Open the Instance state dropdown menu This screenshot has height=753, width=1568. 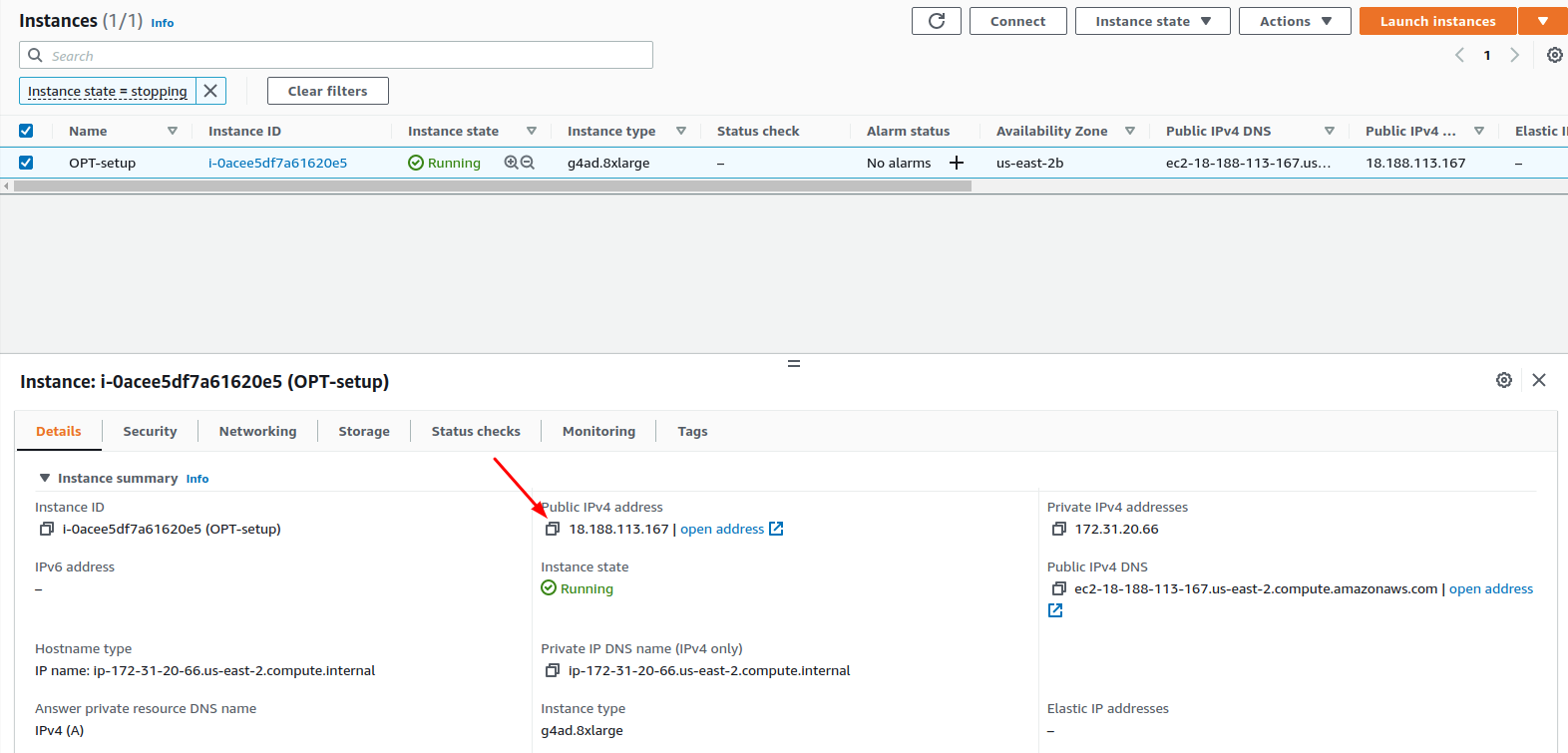[x=1152, y=21]
